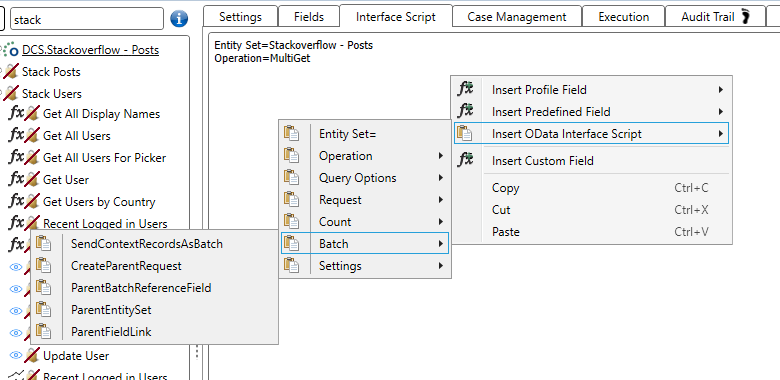Viewport: 780px width, 380px height.
Task: Select Get All Users For Picker item
Action: (x=104, y=158)
